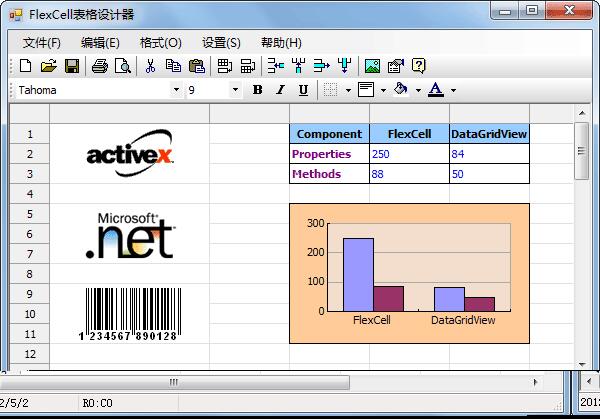Select row header 12
This screenshot has width=600, height=419.
pos(29,354)
